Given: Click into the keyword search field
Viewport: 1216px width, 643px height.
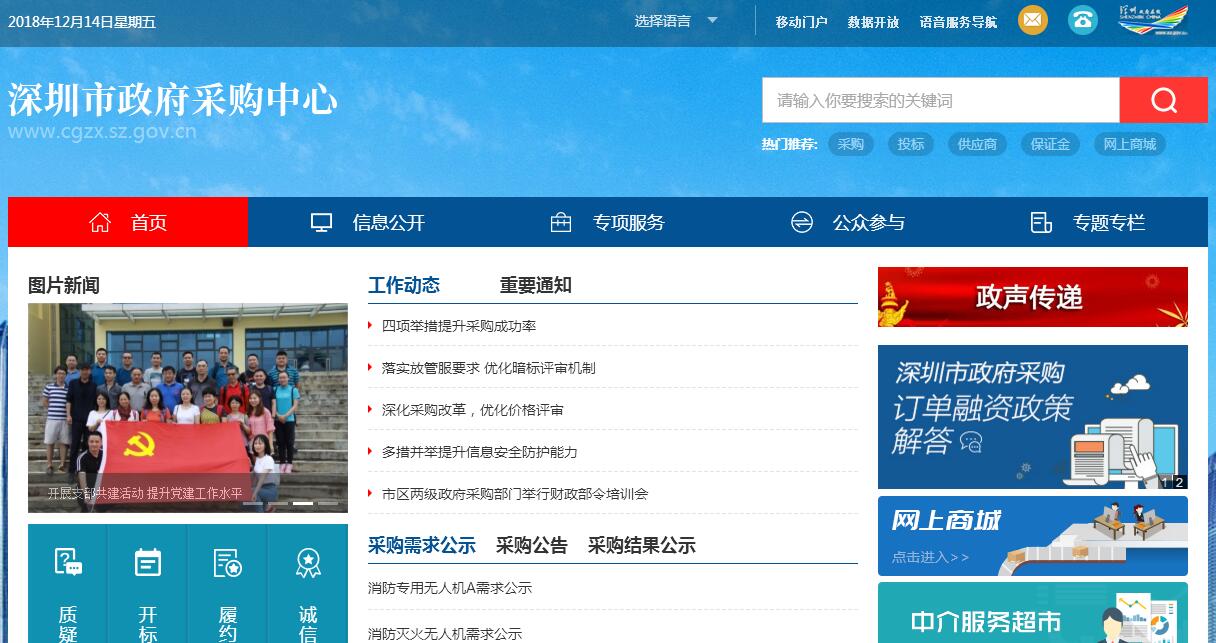Looking at the screenshot, I should coord(940,100).
